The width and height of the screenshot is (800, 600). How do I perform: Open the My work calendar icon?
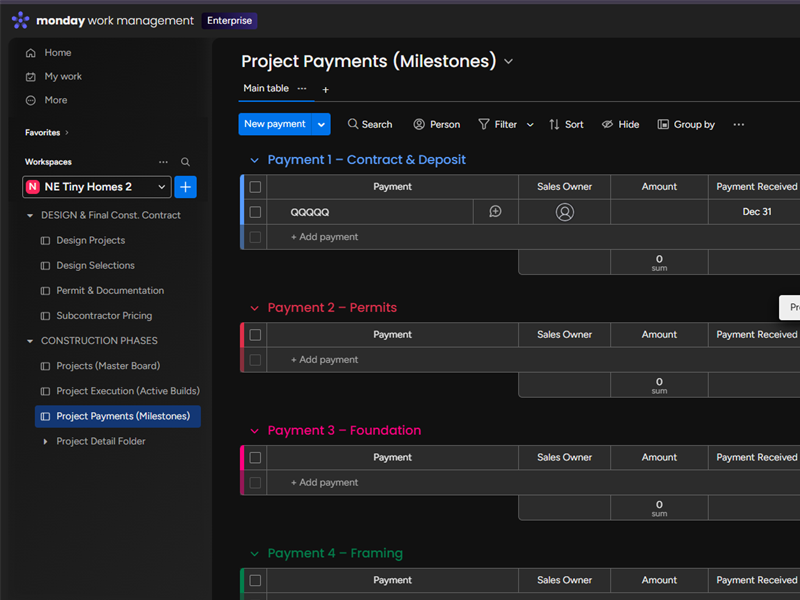[x=31, y=77]
